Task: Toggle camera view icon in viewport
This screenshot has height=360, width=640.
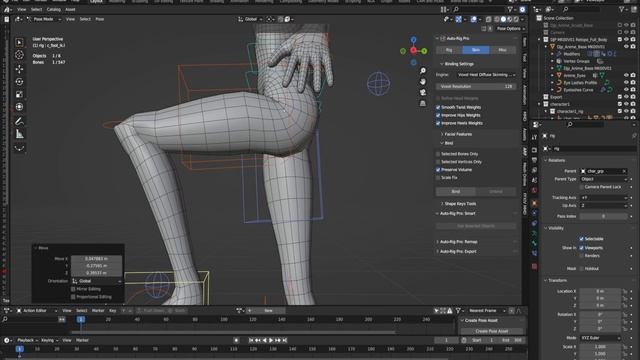Action: pos(423,93)
